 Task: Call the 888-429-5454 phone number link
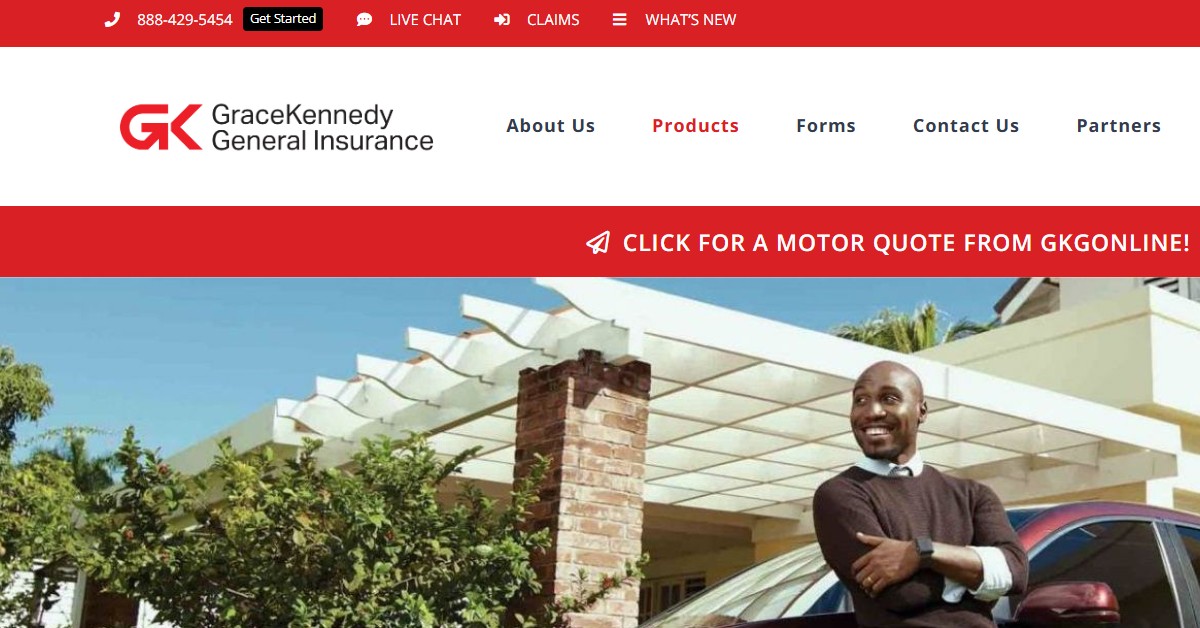pos(185,20)
